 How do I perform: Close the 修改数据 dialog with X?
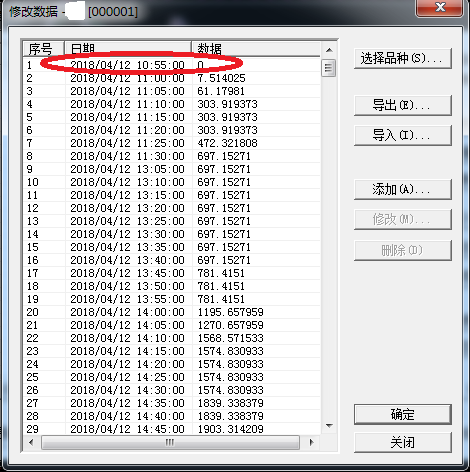click(440, 7)
